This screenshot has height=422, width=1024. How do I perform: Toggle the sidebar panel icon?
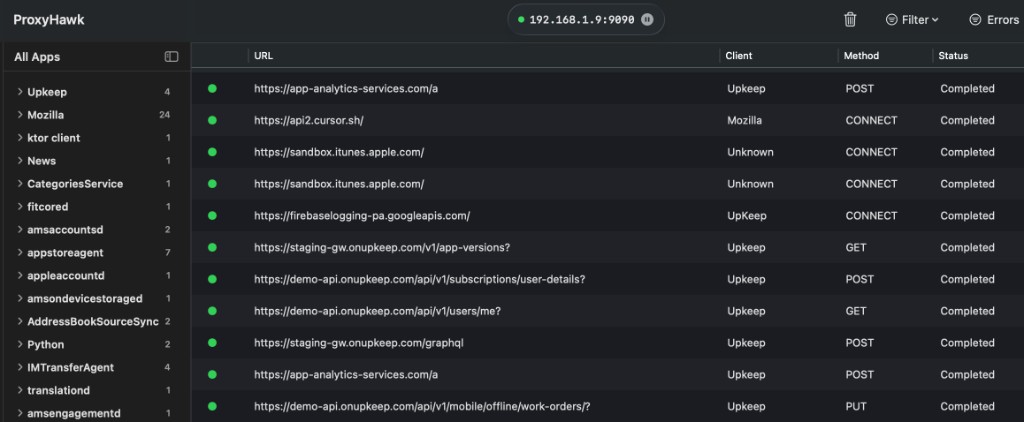tap(171, 57)
